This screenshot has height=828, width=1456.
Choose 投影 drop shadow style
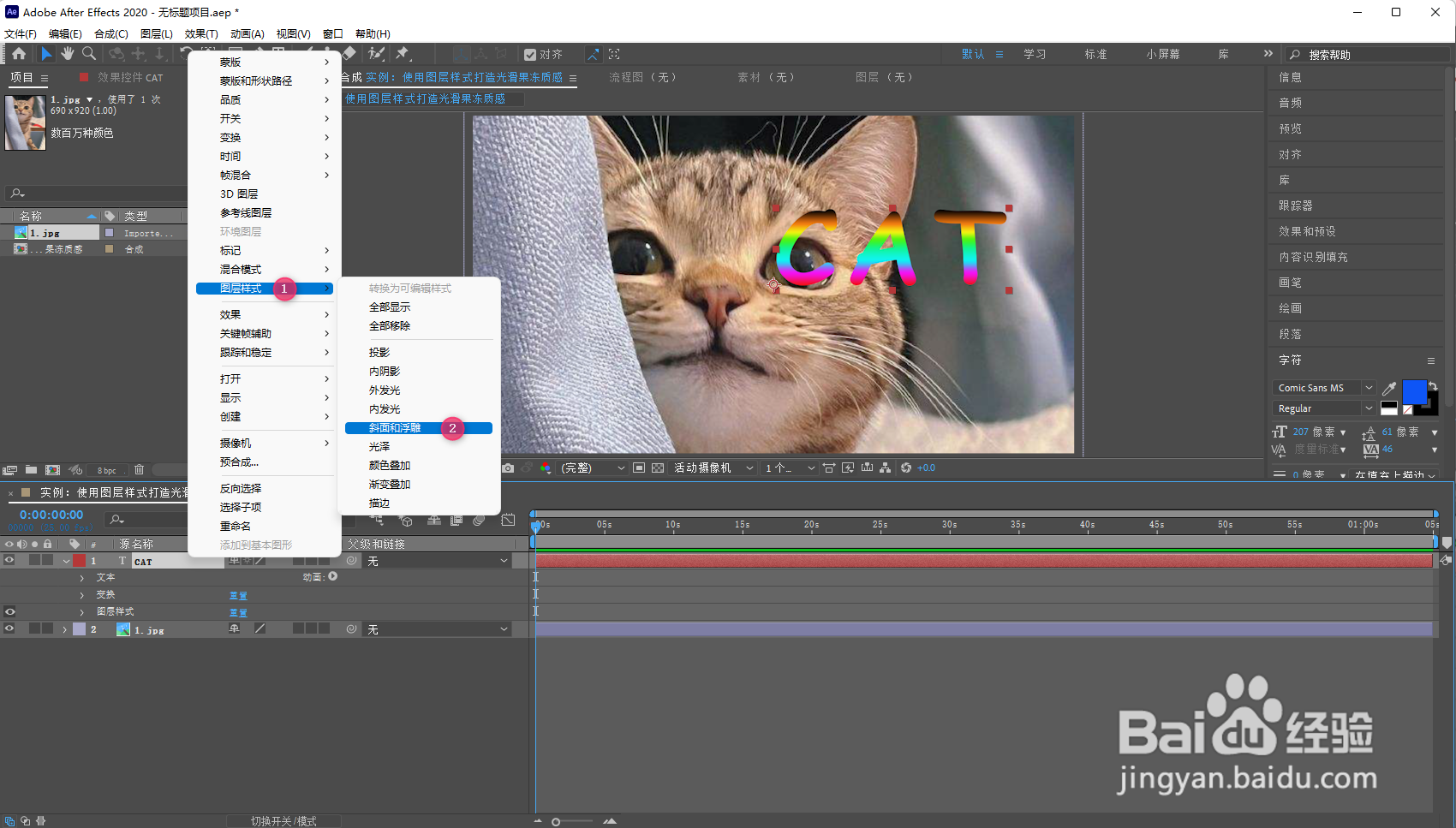click(x=379, y=353)
